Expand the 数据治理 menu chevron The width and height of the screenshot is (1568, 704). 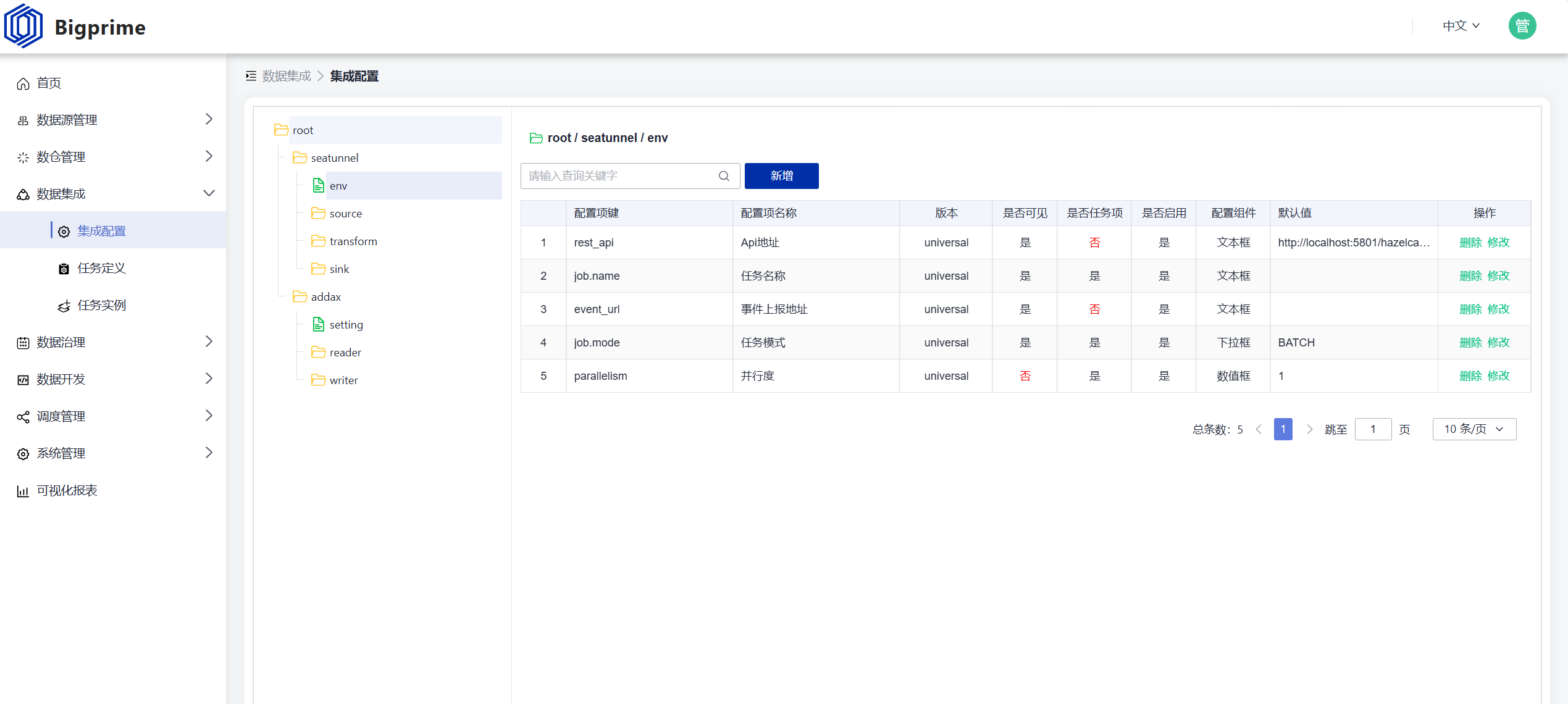(209, 342)
